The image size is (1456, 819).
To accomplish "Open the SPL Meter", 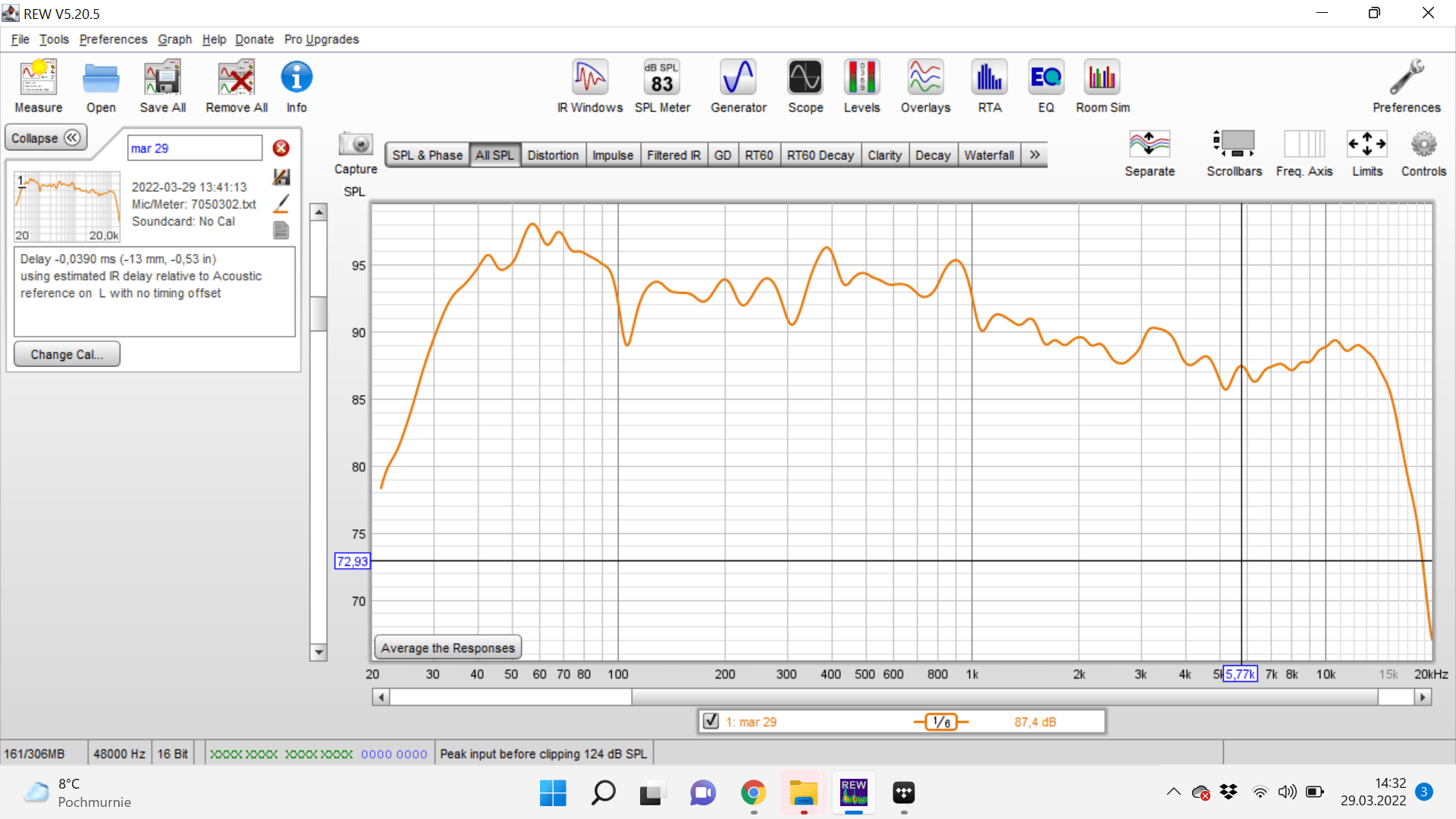I will [662, 77].
